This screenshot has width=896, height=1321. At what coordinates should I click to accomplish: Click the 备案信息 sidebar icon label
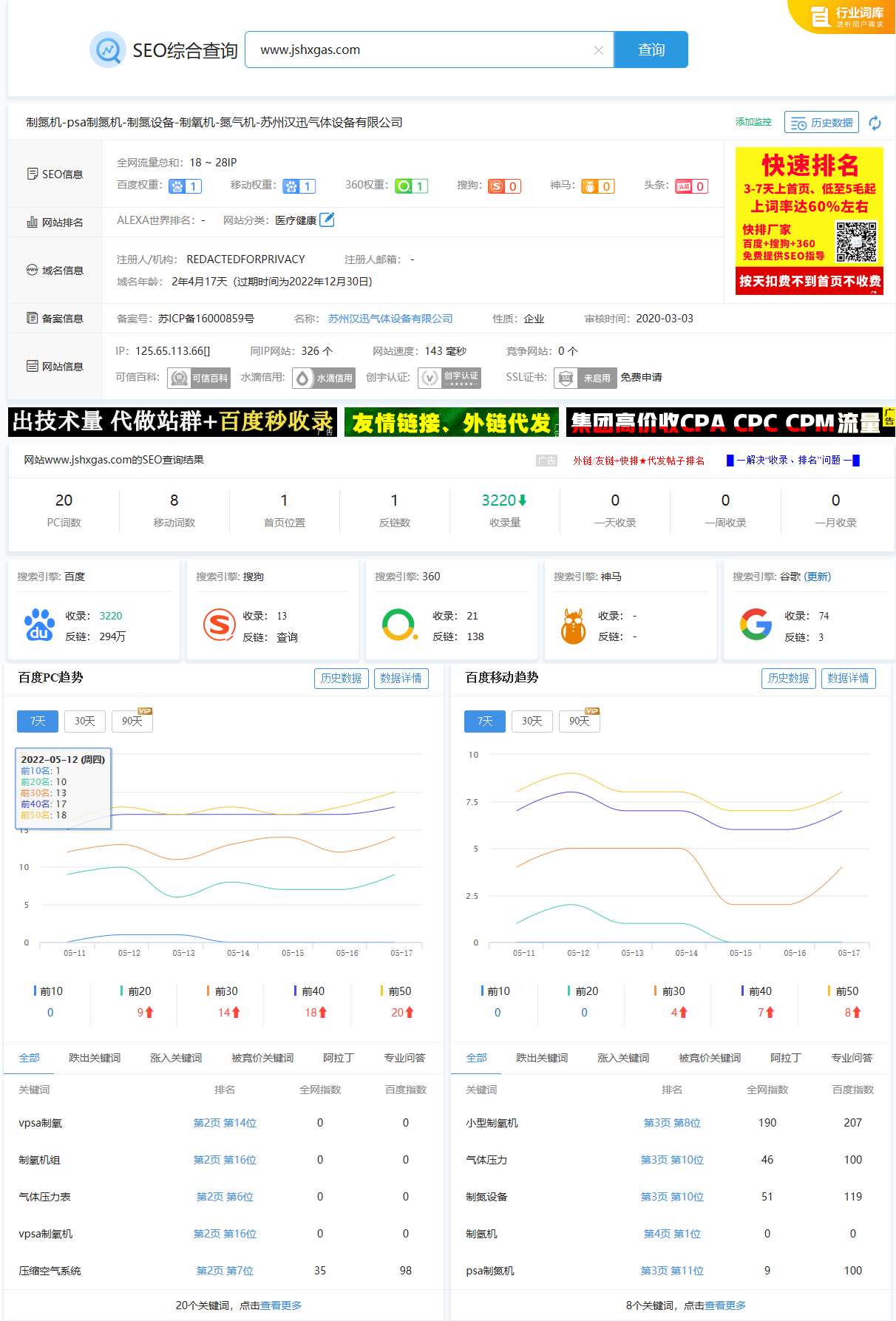(55, 319)
